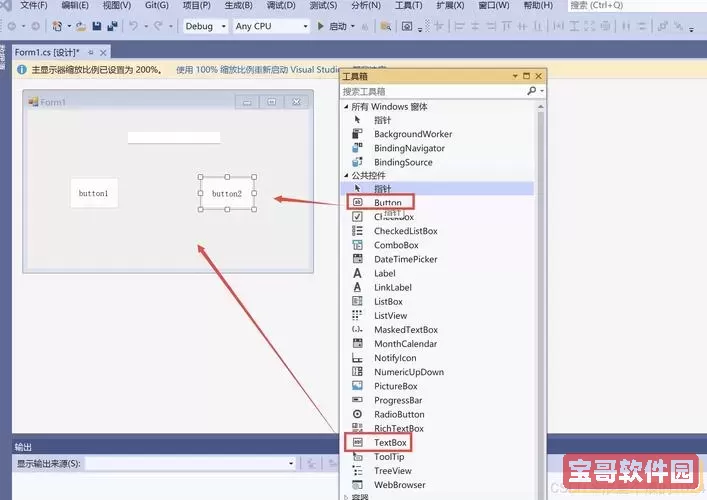Open the New Project icon dropdown arrow
This screenshot has height=500, width=707.
click(x=69, y=26)
